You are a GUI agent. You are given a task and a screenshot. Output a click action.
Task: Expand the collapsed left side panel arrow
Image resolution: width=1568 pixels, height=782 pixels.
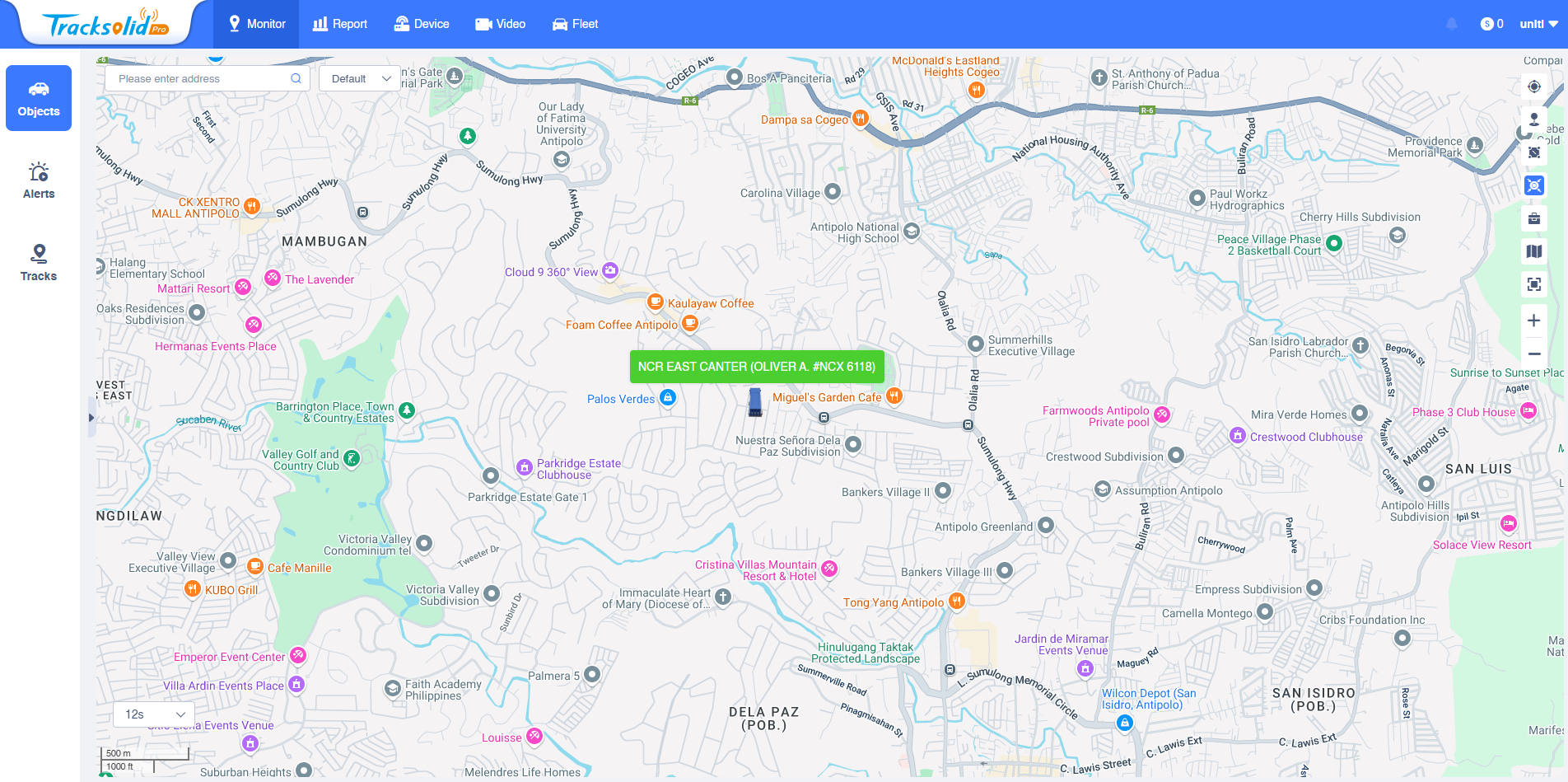pos(91,418)
